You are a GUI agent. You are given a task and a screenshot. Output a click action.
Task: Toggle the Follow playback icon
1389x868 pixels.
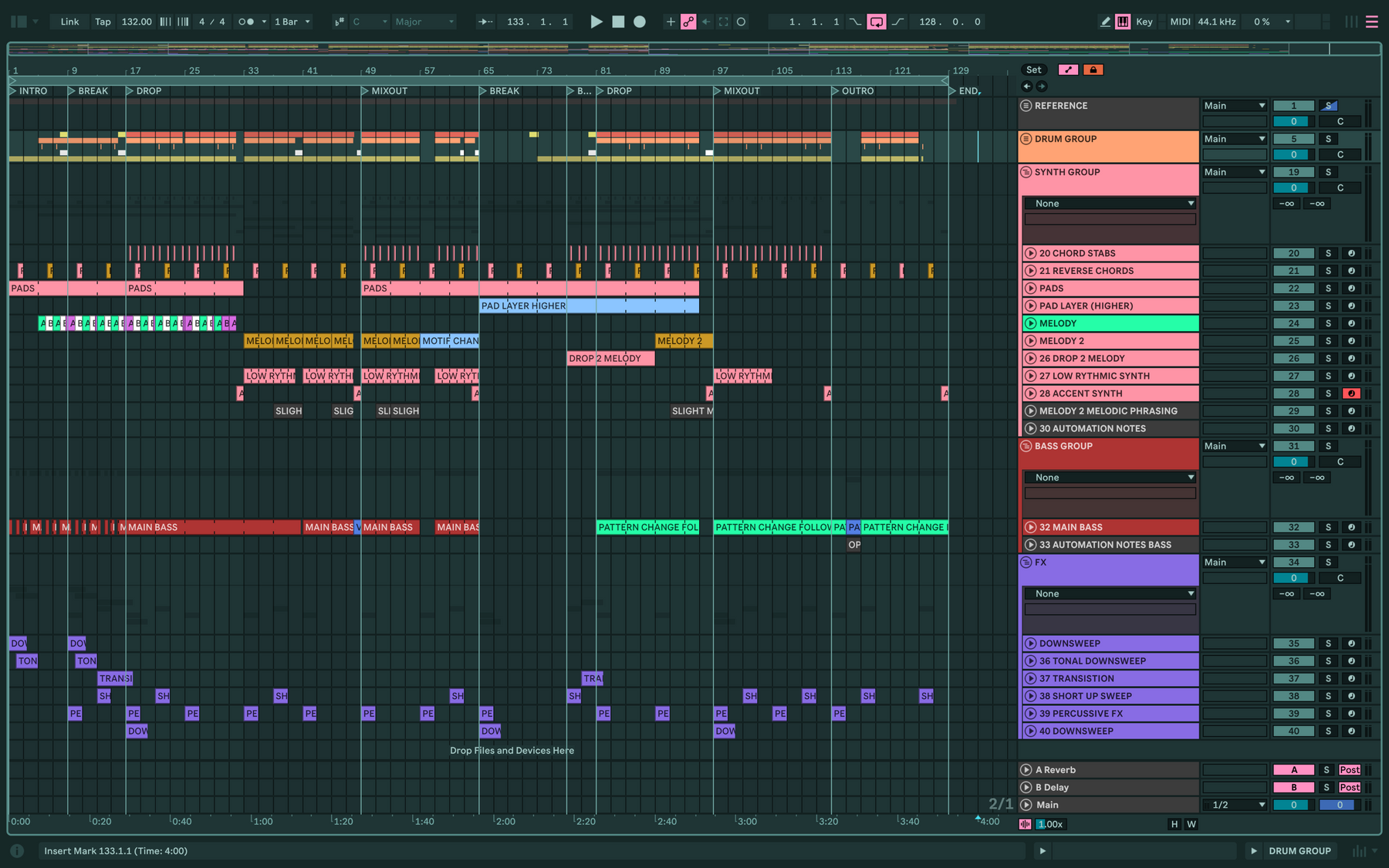click(485, 22)
